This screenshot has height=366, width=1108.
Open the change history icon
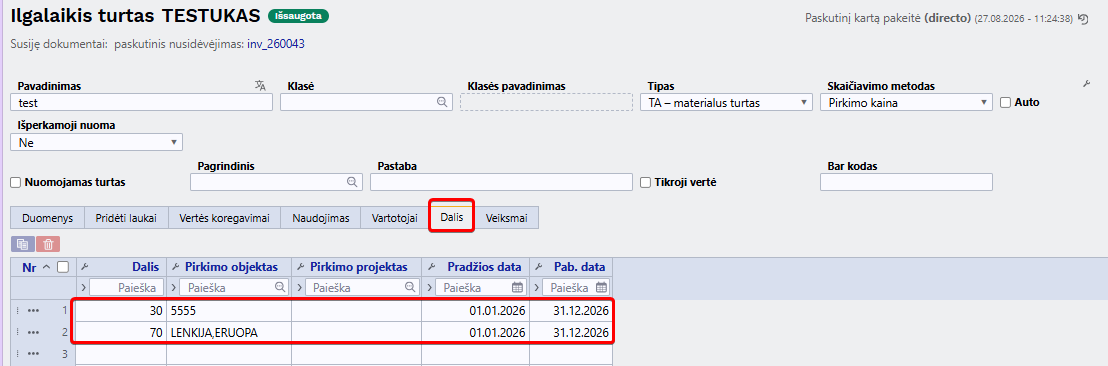tap(1083, 19)
